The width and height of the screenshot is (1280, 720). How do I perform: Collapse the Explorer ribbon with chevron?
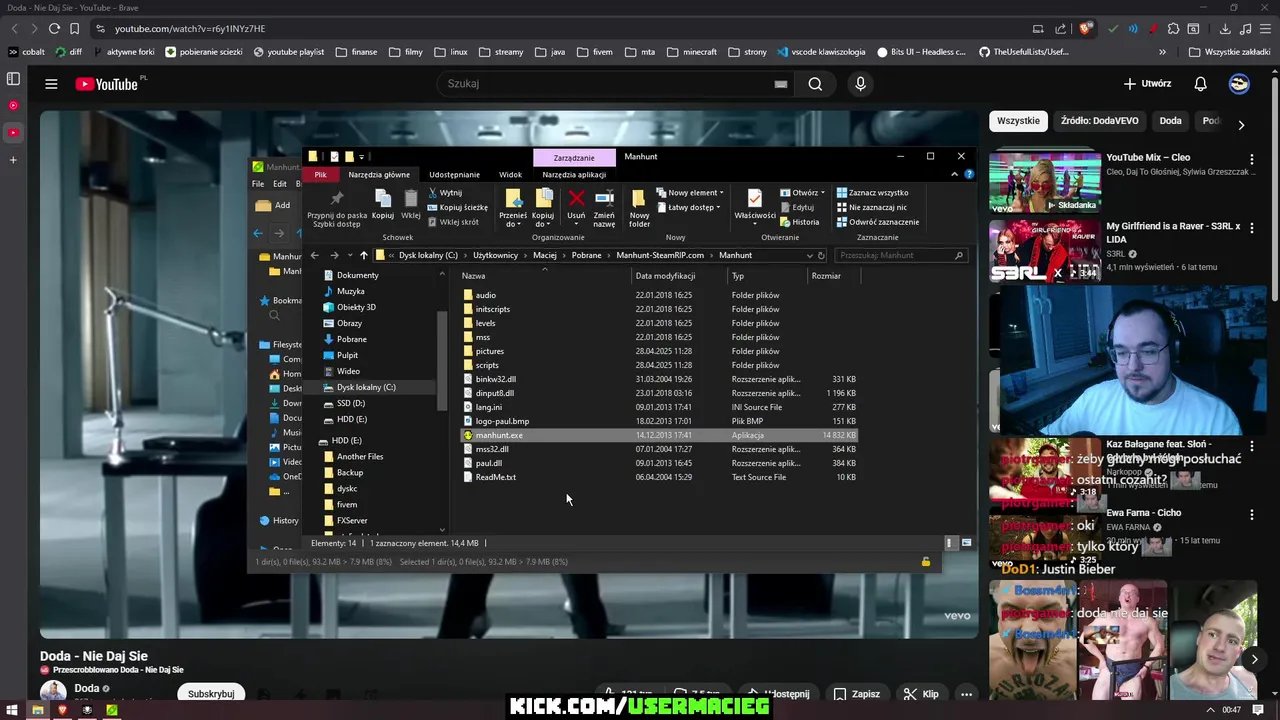pos(954,174)
